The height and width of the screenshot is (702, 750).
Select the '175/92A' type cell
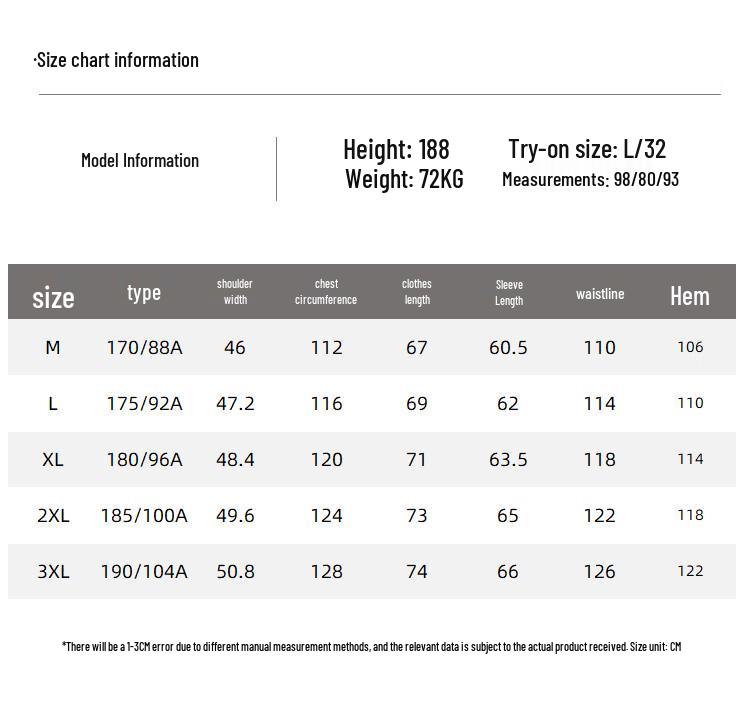pos(144,403)
